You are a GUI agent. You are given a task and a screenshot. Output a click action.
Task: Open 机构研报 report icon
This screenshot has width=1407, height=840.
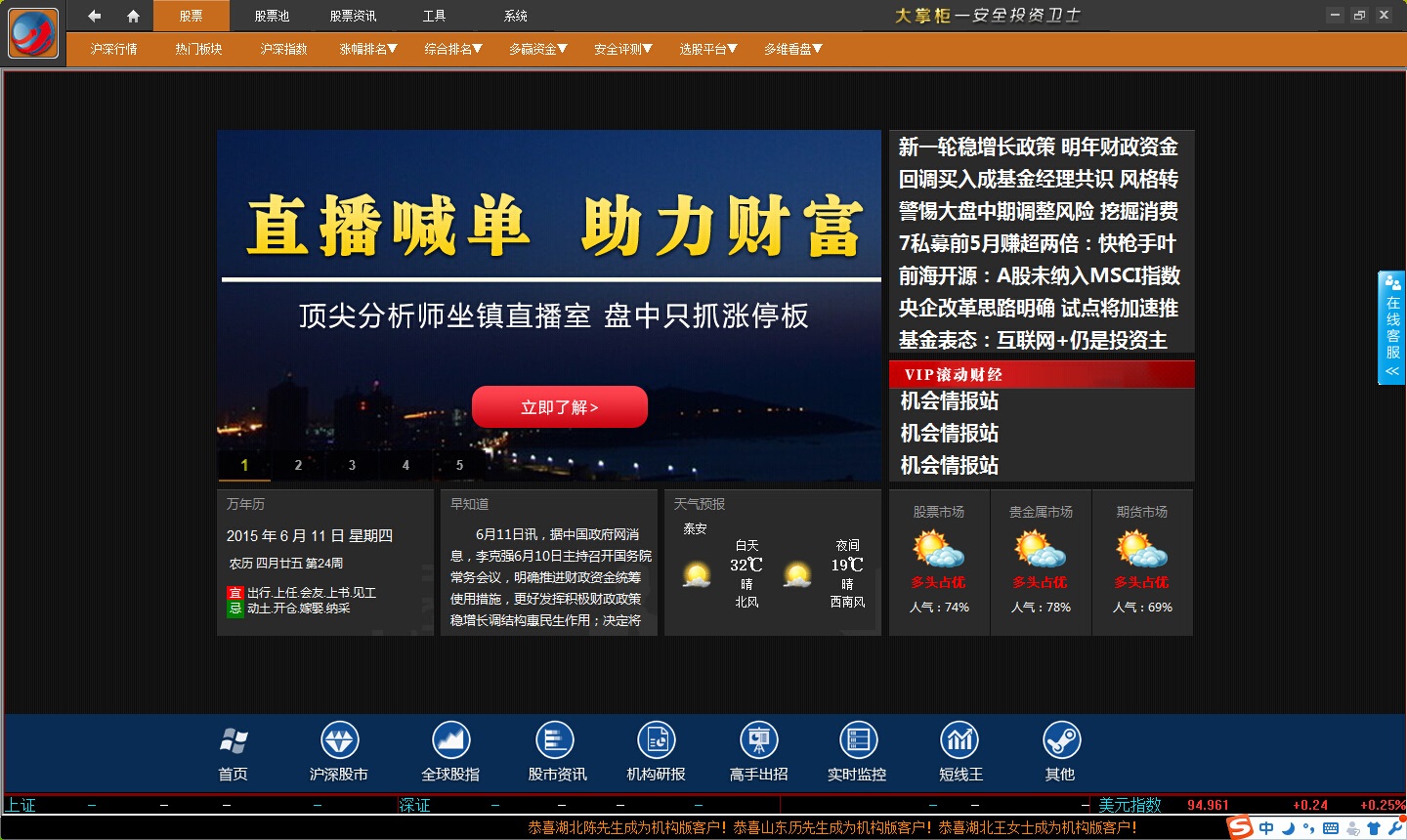(656, 741)
